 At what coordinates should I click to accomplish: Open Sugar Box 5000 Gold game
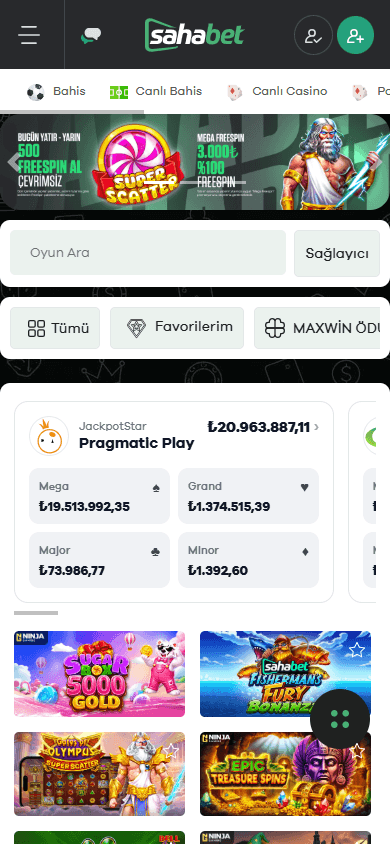(100, 674)
